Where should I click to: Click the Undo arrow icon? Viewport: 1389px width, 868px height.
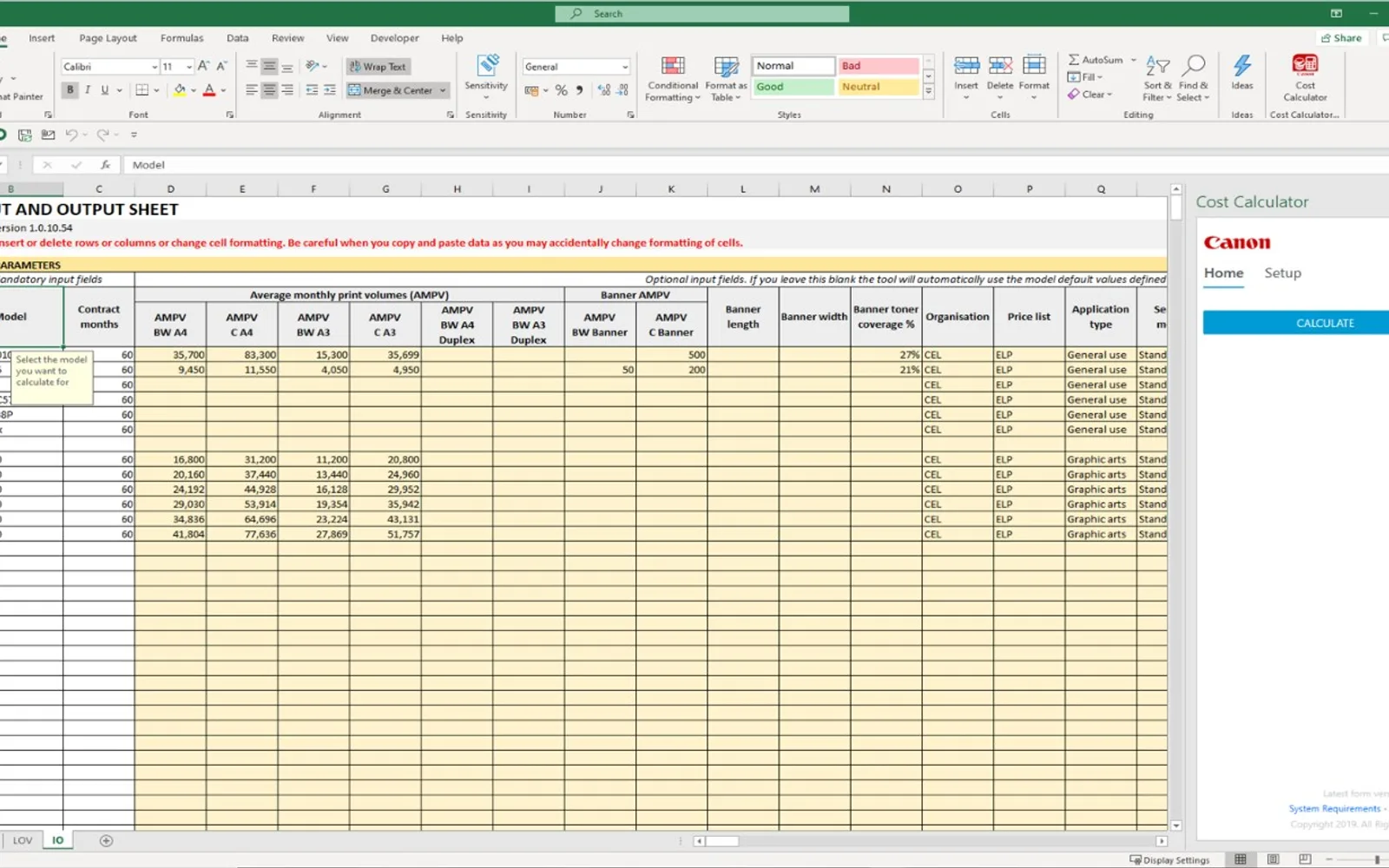(x=72, y=135)
